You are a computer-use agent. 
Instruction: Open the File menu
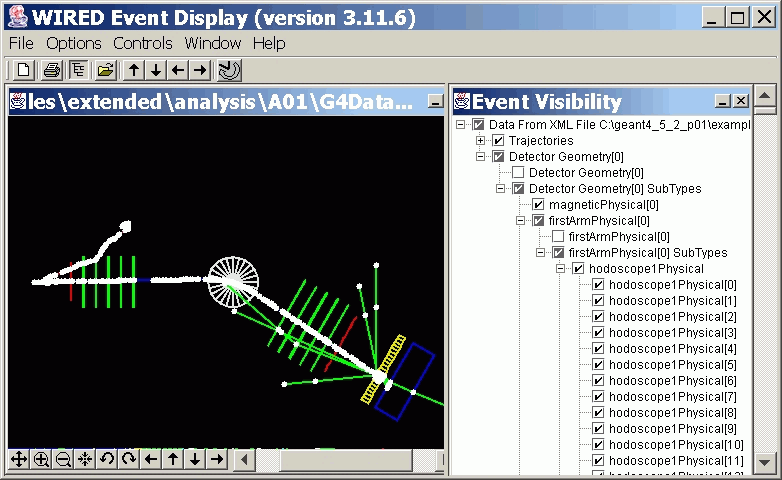[21, 43]
